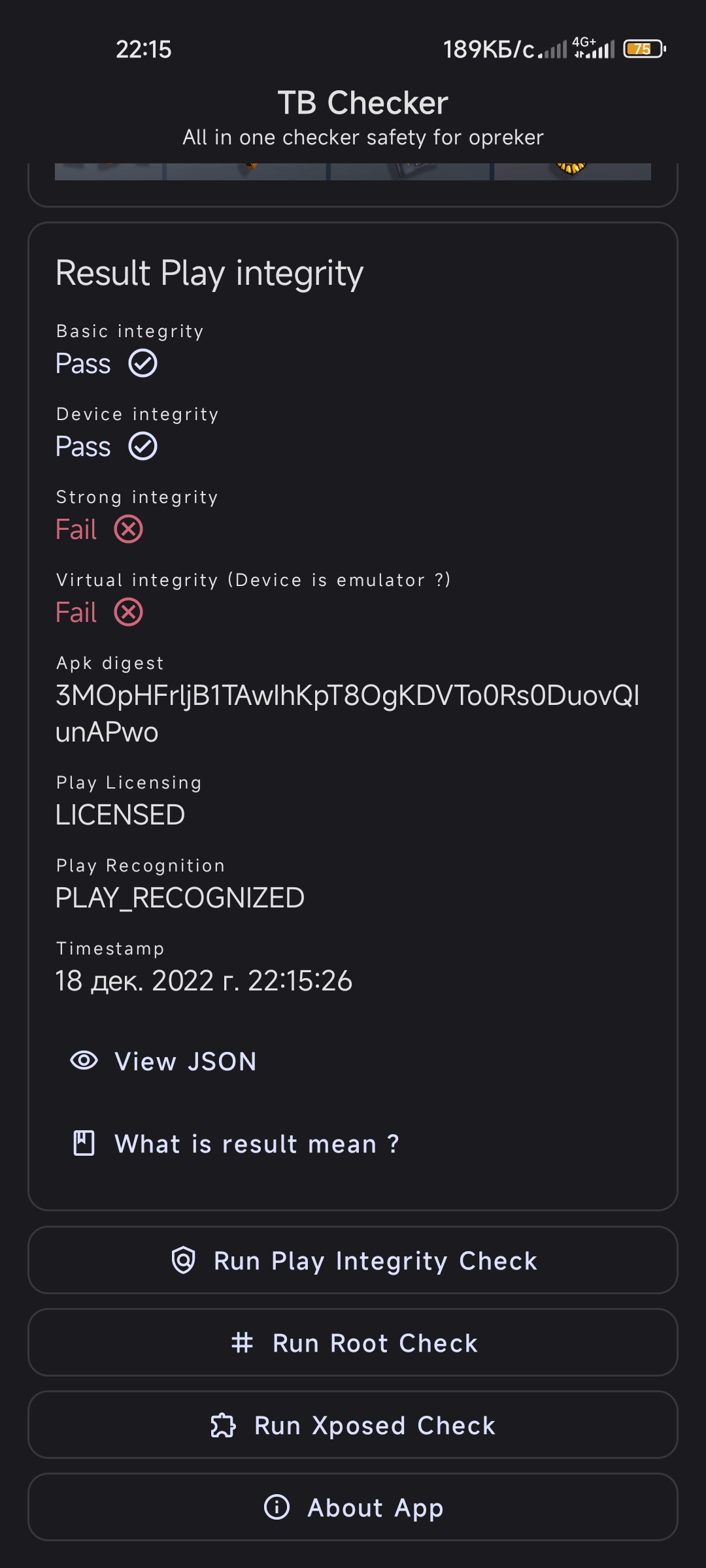The width and height of the screenshot is (706, 1568).
Task: Tap the shield icon on Play Integrity button
Action: [x=183, y=1260]
